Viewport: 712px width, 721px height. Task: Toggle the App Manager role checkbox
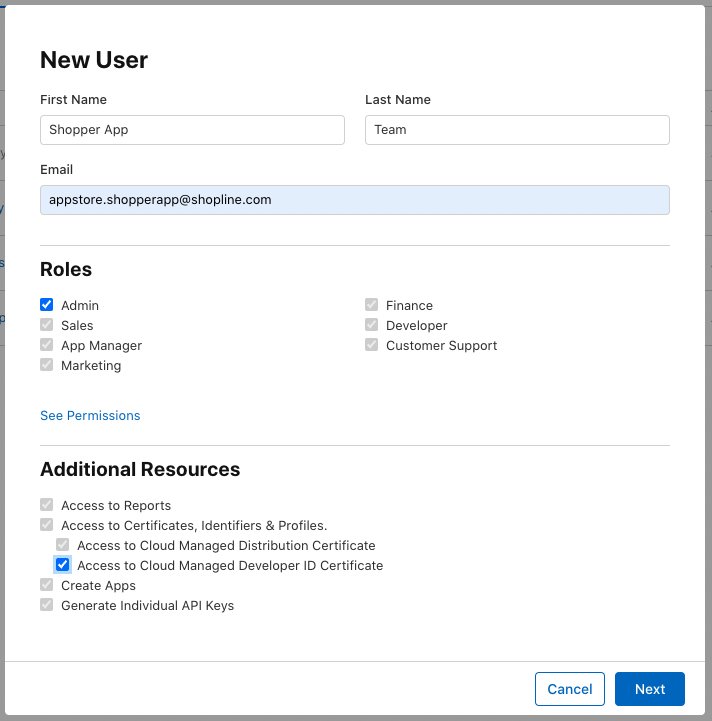(46, 345)
